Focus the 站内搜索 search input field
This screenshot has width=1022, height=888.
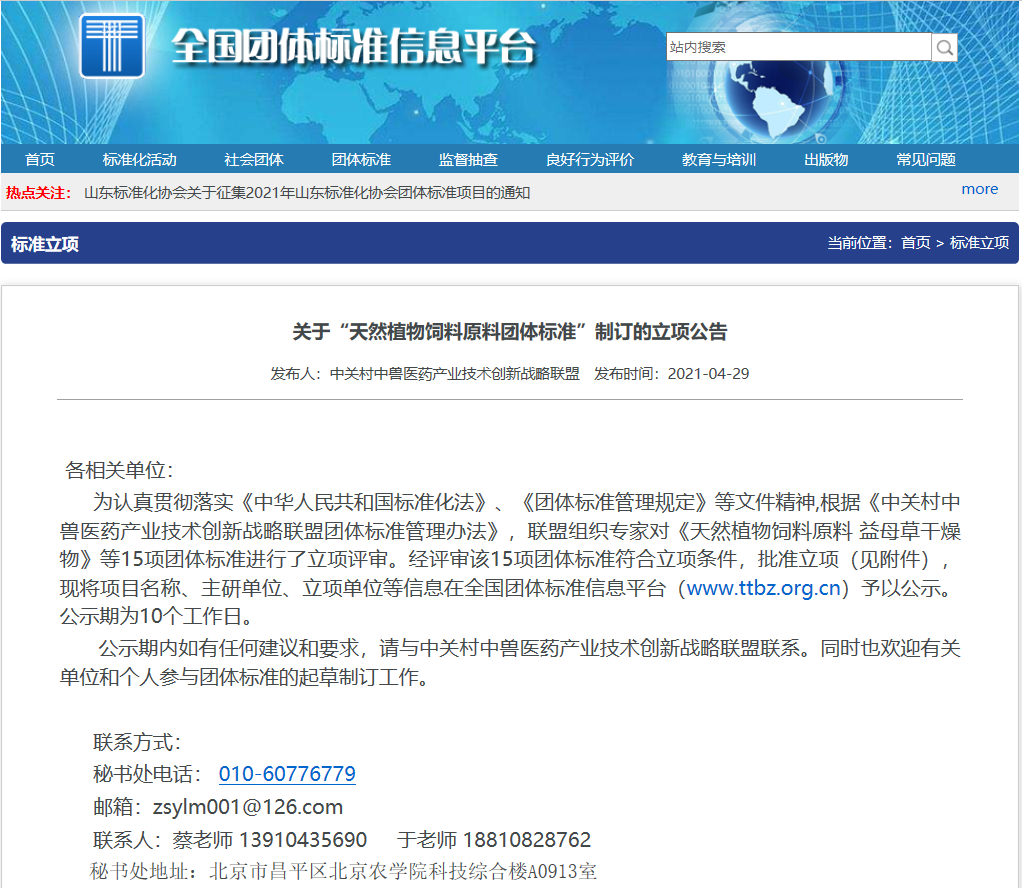pyautogui.click(x=798, y=47)
